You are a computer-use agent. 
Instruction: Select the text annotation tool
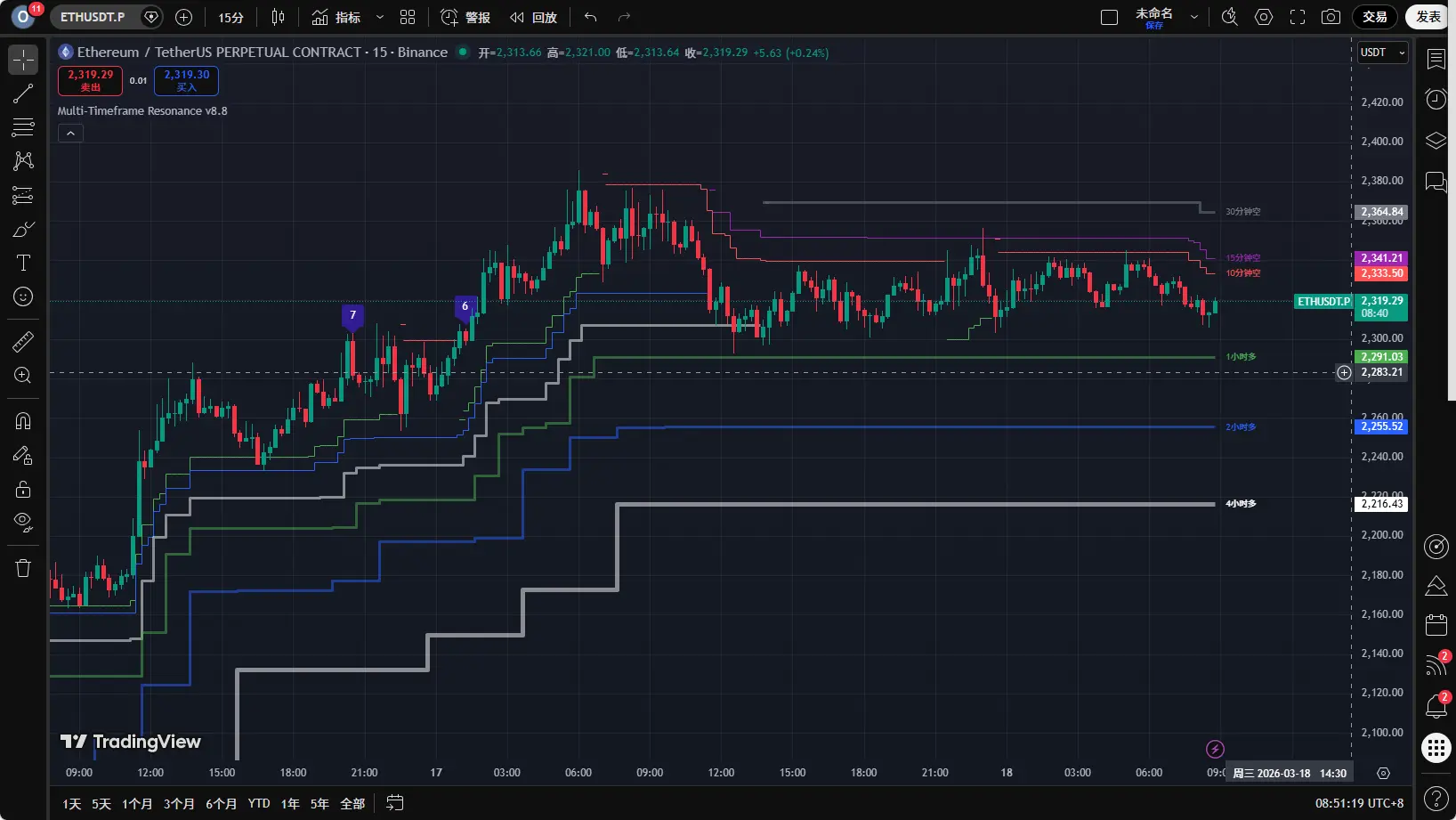[x=23, y=263]
